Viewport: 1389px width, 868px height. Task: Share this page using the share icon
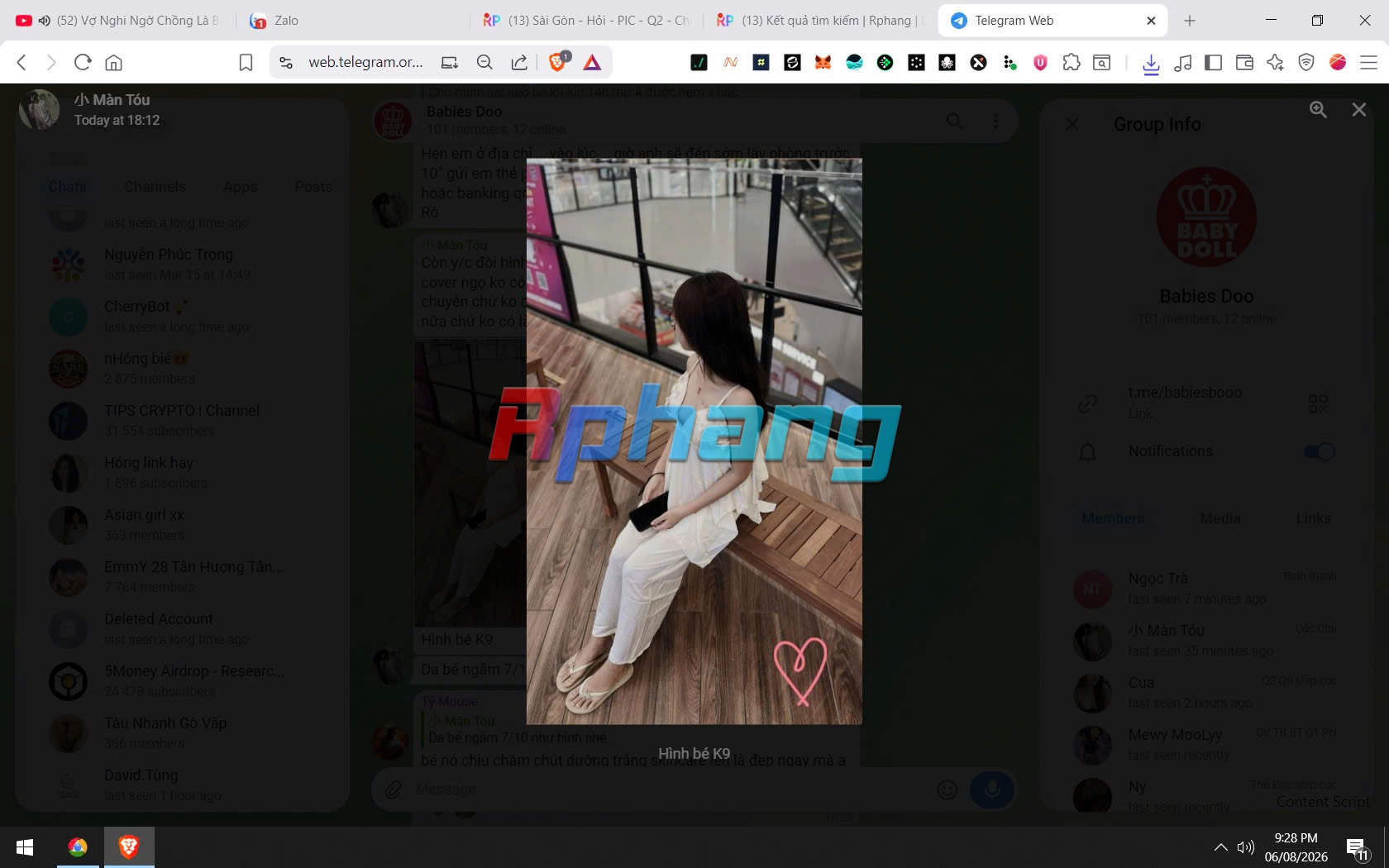[x=519, y=62]
